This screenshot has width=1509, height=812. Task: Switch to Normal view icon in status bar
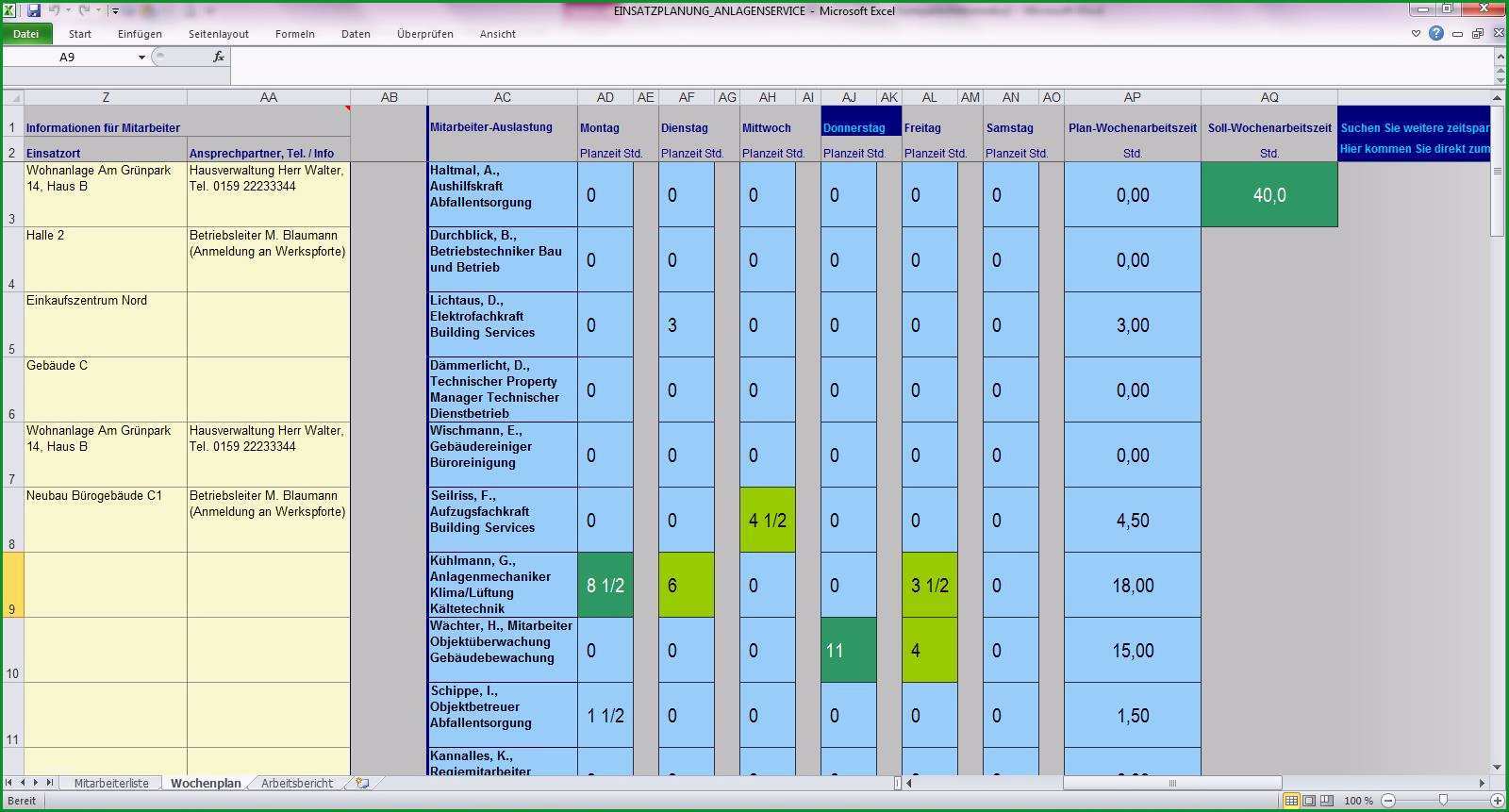click(1292, 801)
